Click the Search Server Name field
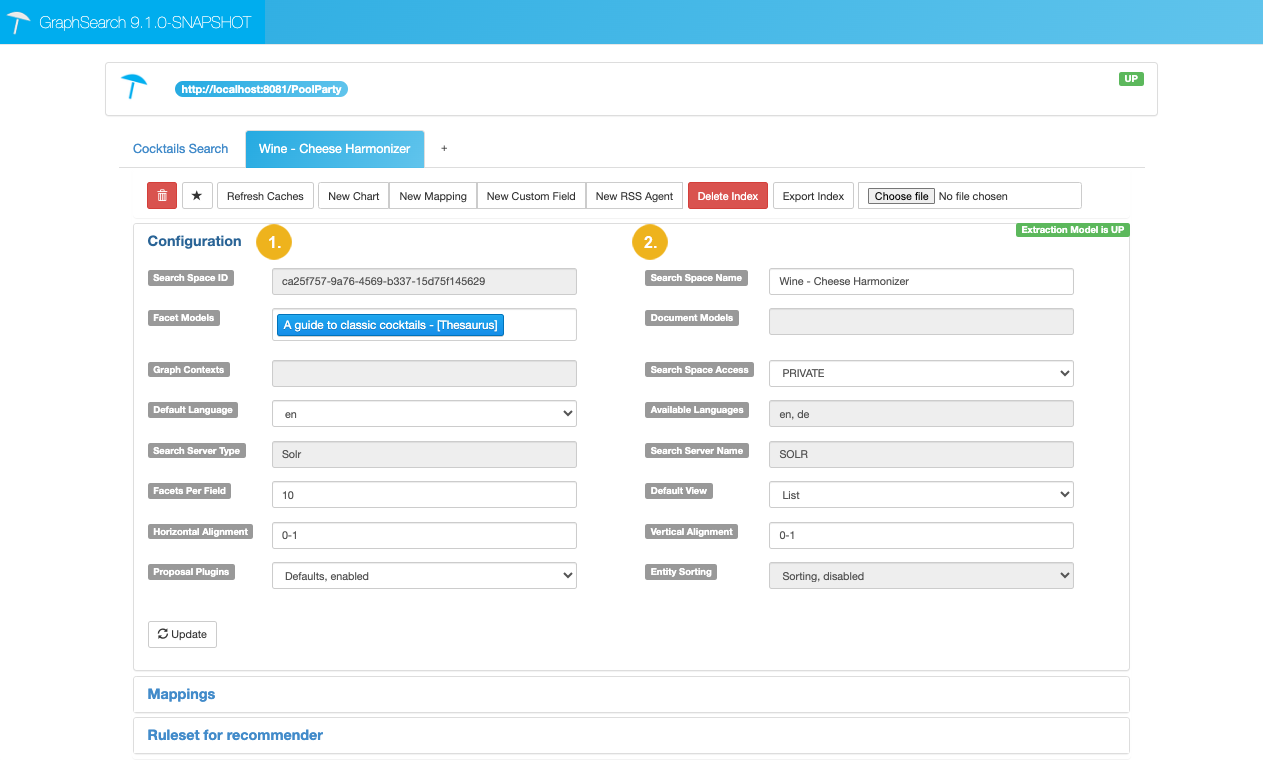The height and width of the screenshot is (760, 1263). 921,454
